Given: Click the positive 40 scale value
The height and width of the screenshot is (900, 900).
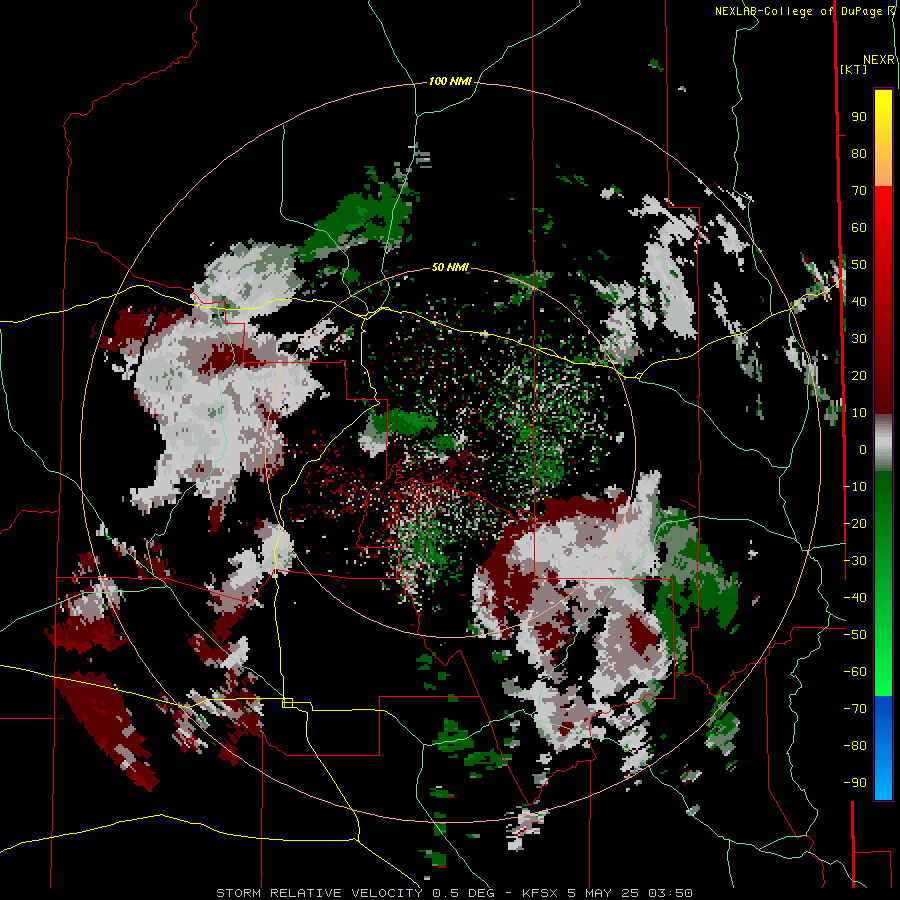Looking at the screenshot, I should point(859,302).
